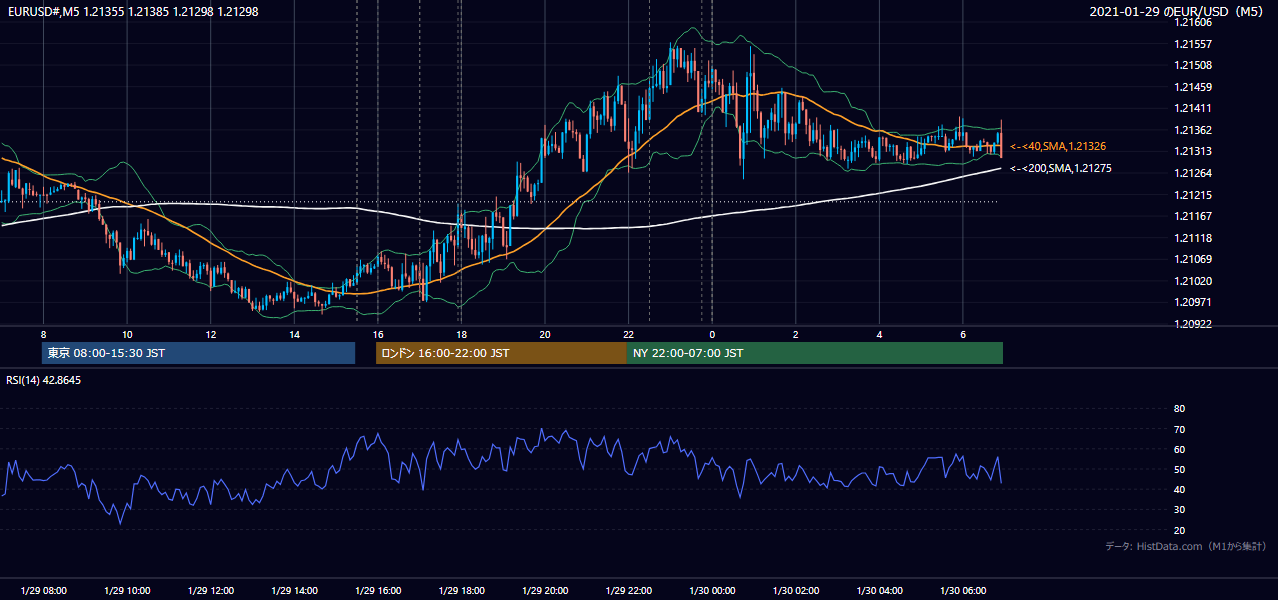Screen dimensions: 1278x600
Task: Click the RSI 60 level label
Action: pyautogui.click(x=1179, y=450)
